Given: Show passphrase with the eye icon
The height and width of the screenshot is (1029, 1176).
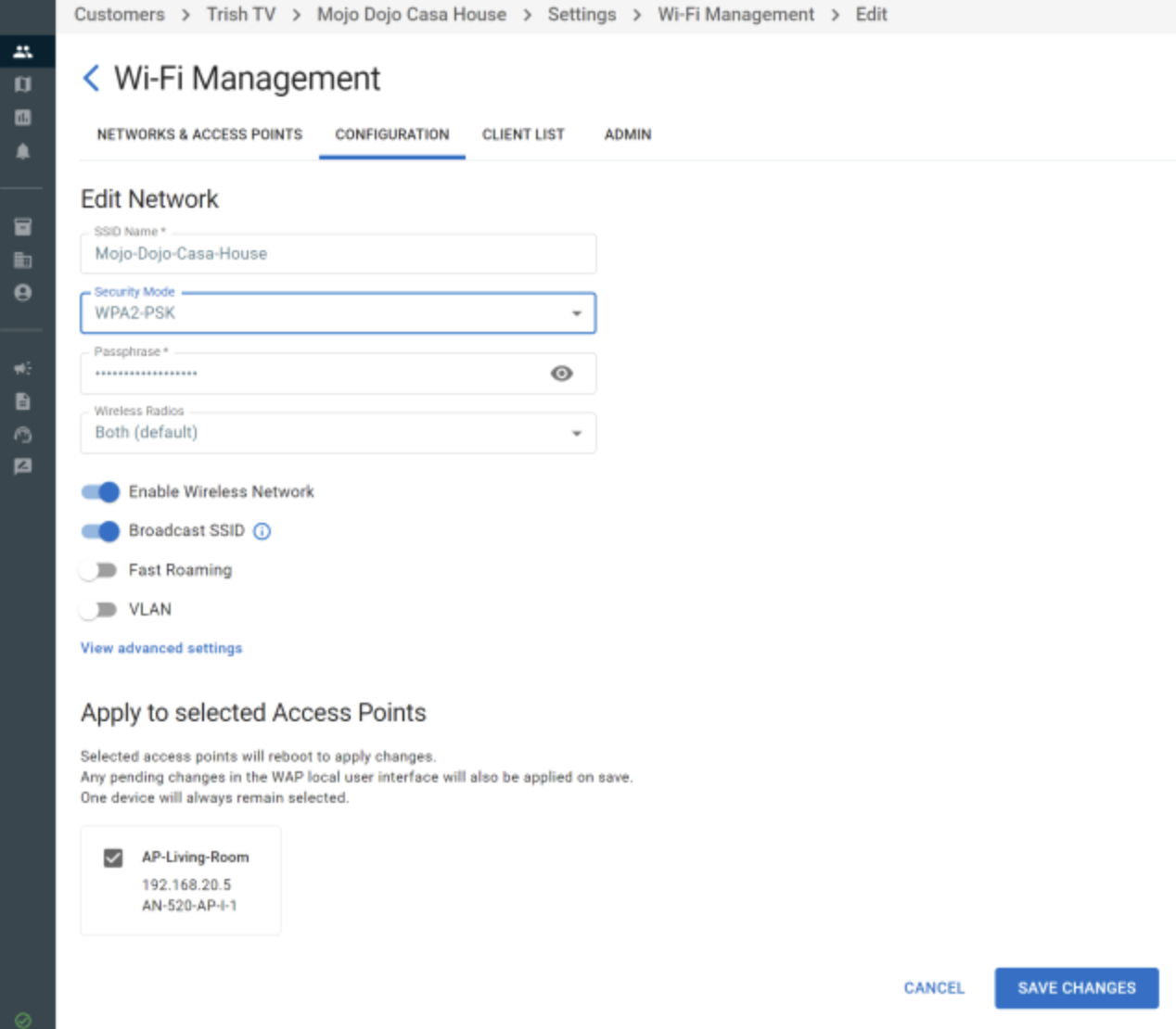Looking at the screenshot, I should [x=561, y=373].
